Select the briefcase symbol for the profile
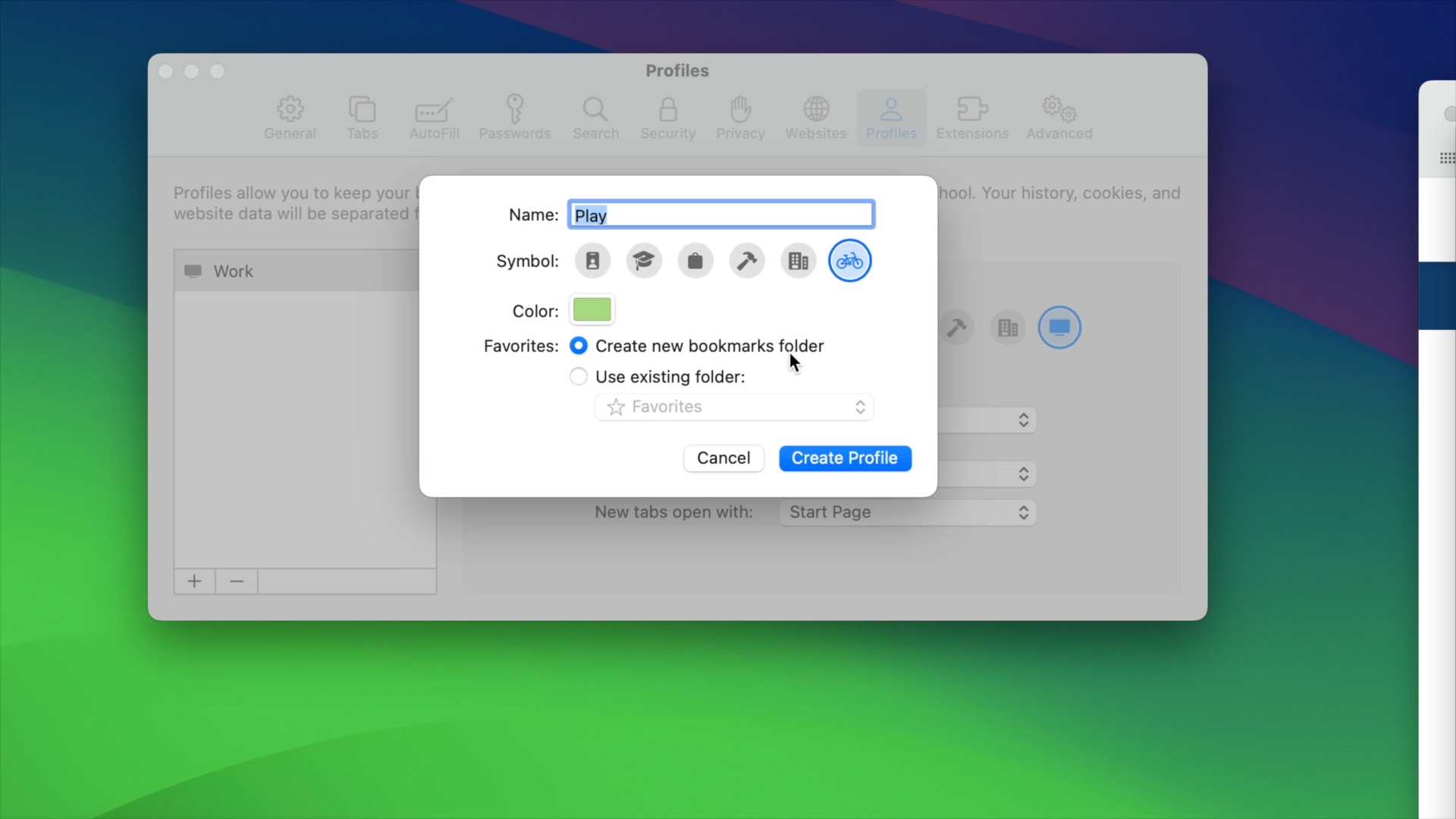Image resolution: width=1456 pixels, height=819 pixels. tap(695, 260)
